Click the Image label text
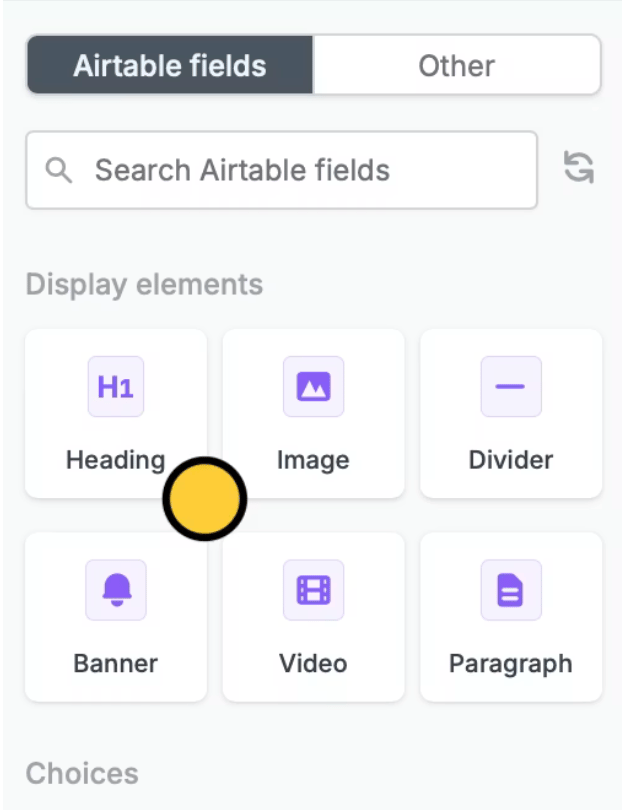622x810 pixels. 313,460
